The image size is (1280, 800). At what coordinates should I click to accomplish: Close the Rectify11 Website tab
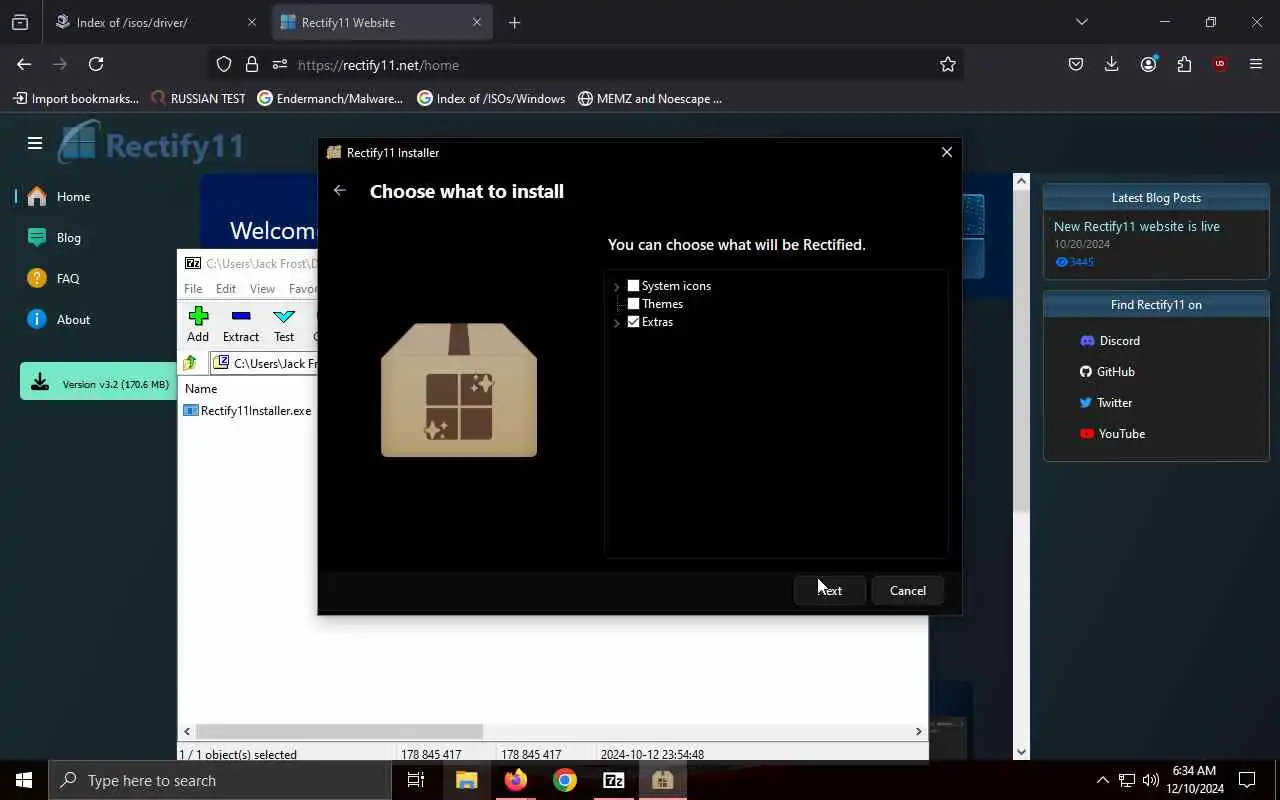click(477, 22)
